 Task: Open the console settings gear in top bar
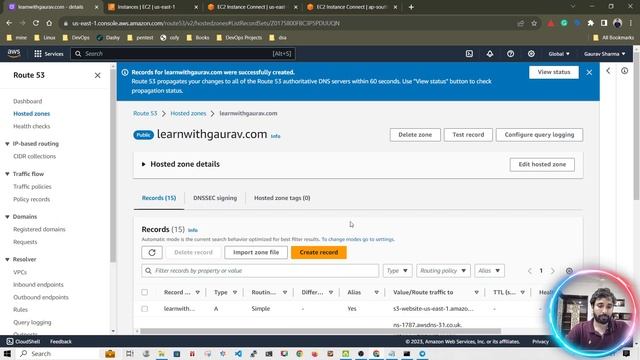click(x=531, y=53)
